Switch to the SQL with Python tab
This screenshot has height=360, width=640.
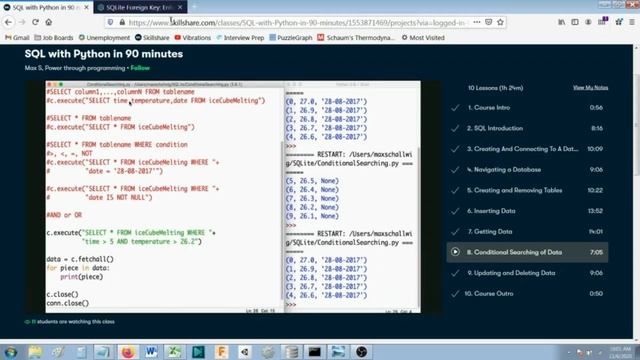46,7
